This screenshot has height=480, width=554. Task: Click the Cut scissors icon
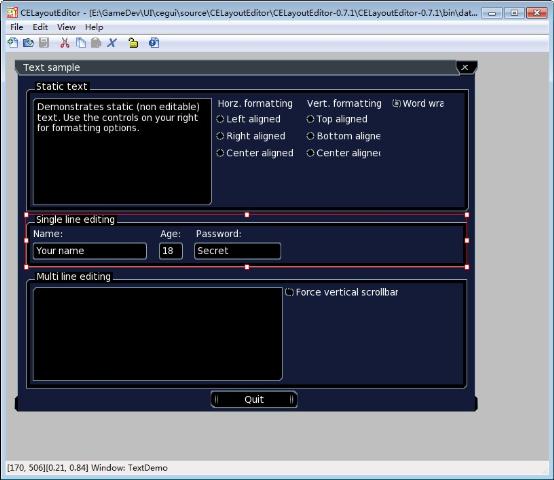coord(65,43)
